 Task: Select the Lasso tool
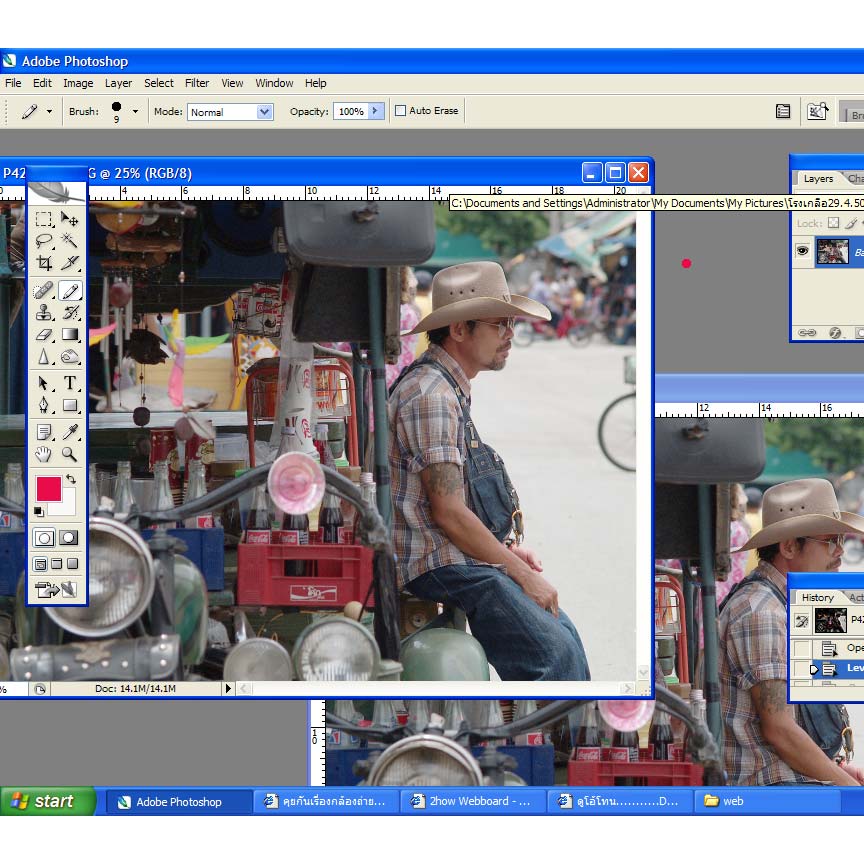(x=44, y=241)
